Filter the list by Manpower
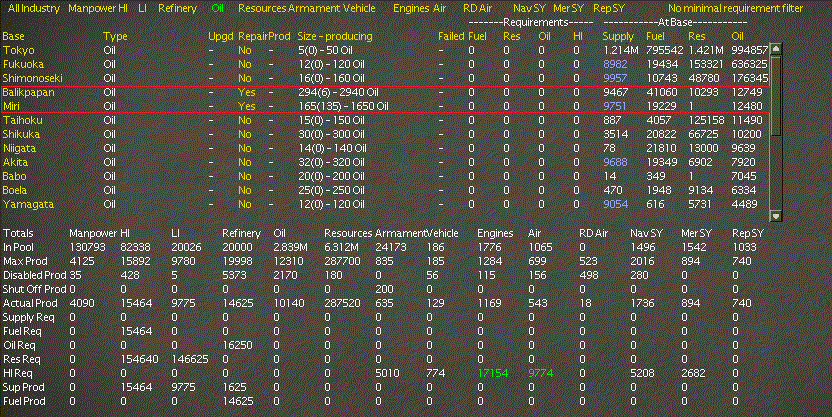 pyautogui.click(x=93, y=8)
